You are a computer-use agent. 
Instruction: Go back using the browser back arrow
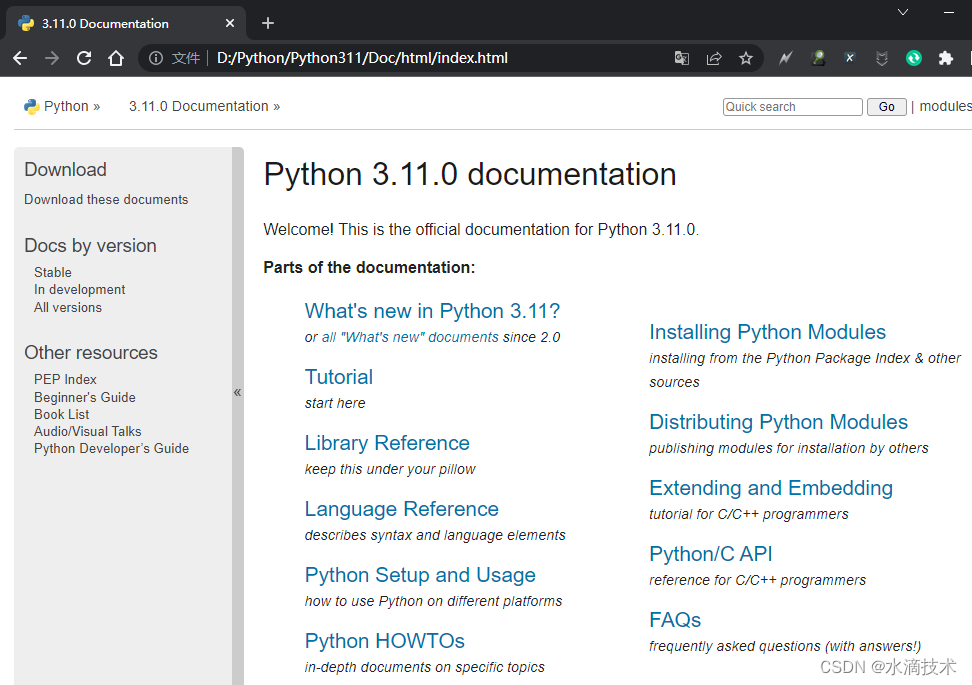20,58
